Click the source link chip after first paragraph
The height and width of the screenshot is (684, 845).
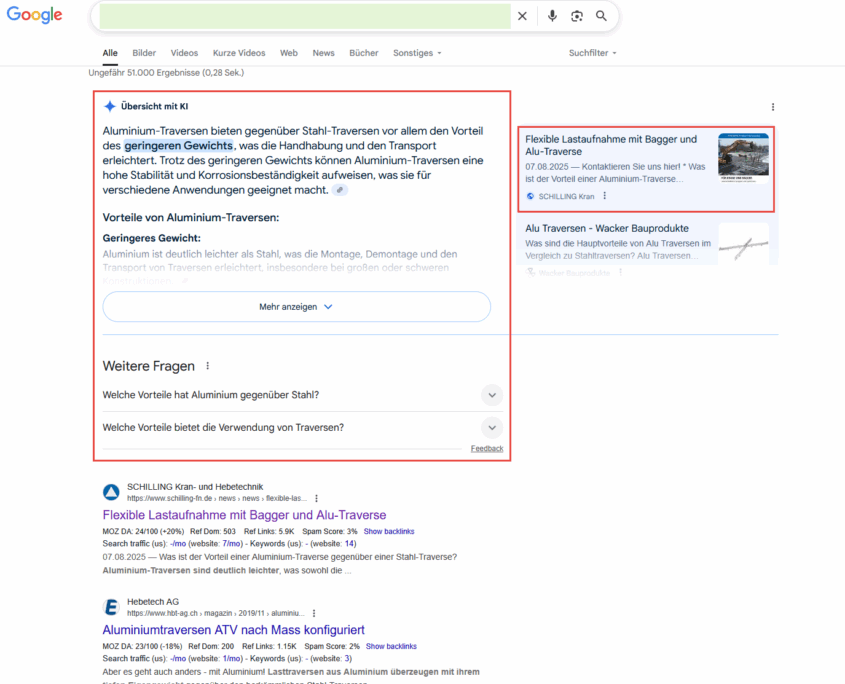[340, 190]
